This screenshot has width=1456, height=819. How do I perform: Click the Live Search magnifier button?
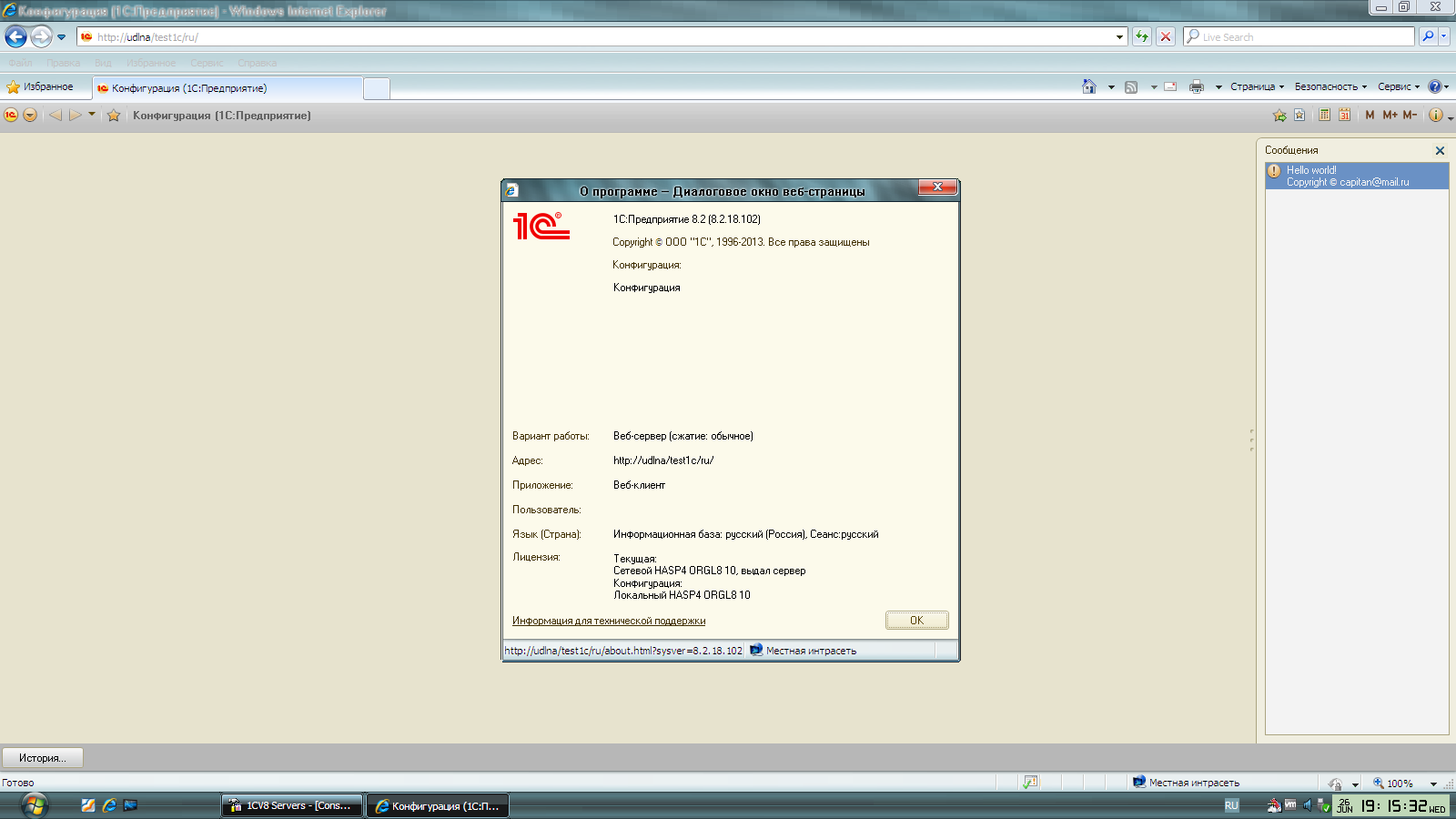click(x=1428, y=36)
